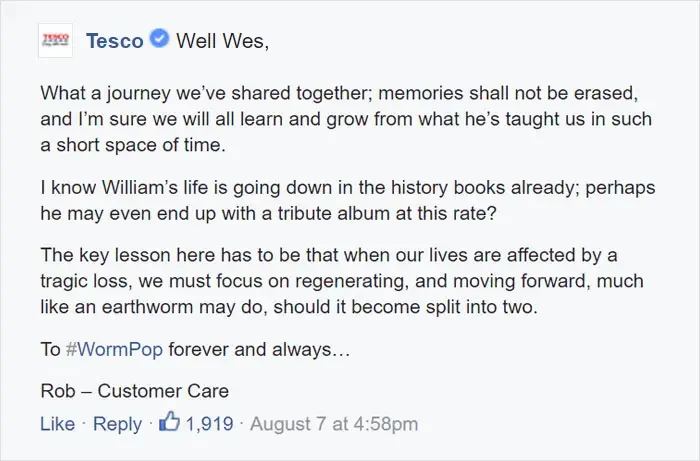Open the #WormPop hashtag link

coord(114,349)
